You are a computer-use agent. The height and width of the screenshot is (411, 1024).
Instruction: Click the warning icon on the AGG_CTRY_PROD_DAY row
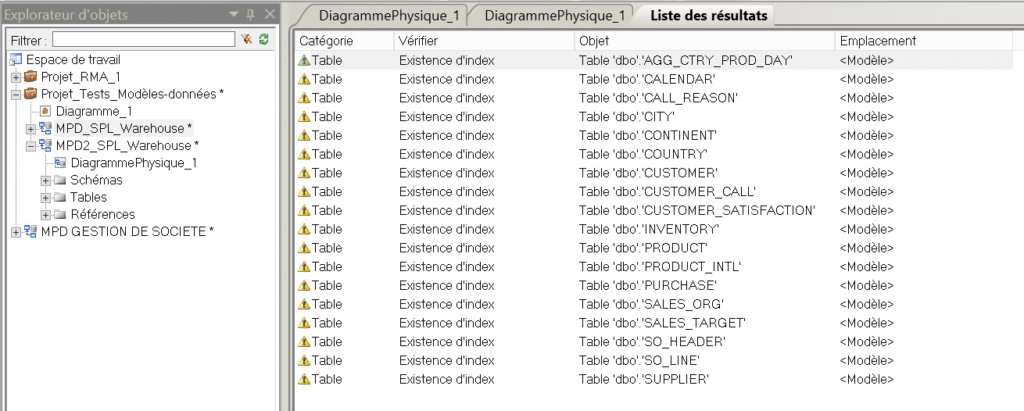(304, 60)
